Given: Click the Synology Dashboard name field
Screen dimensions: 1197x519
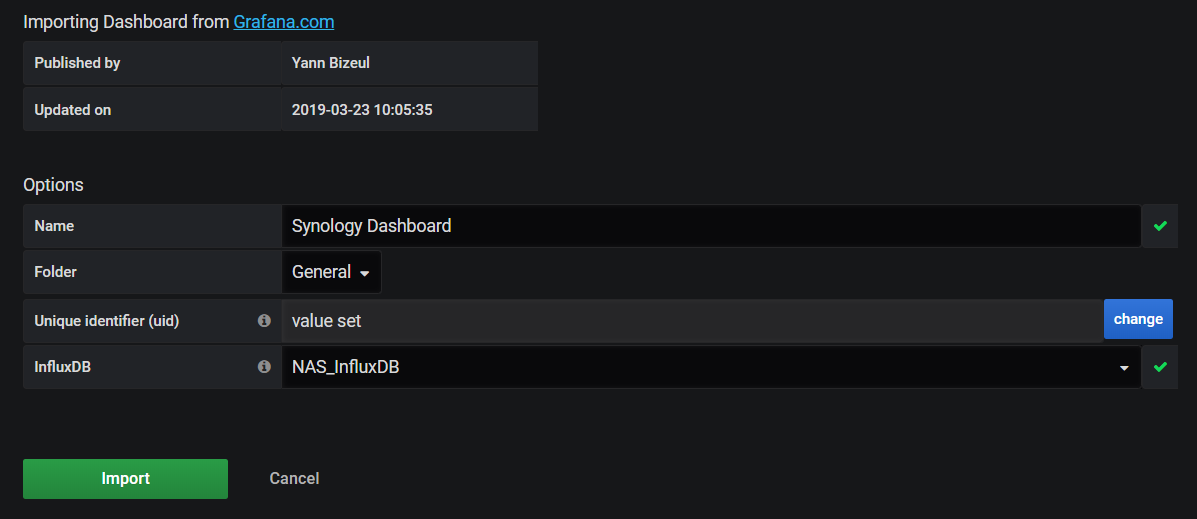Looking at the screenshot, I should [710, 226].
